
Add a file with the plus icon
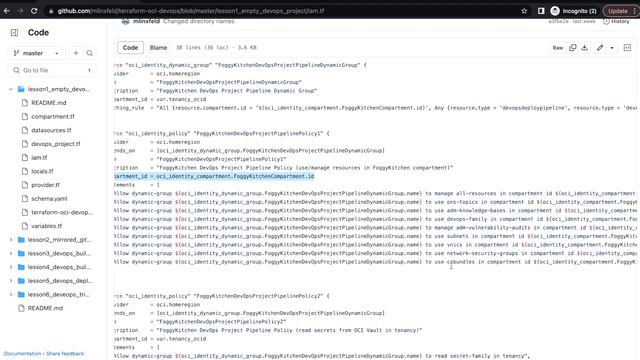[76, 53]
